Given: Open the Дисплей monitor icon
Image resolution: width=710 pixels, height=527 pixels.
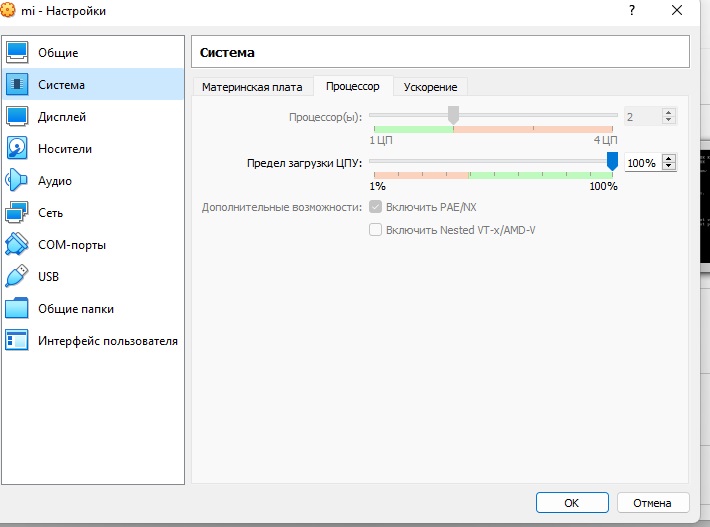Looking at the screenshot, I should (18, 116).
